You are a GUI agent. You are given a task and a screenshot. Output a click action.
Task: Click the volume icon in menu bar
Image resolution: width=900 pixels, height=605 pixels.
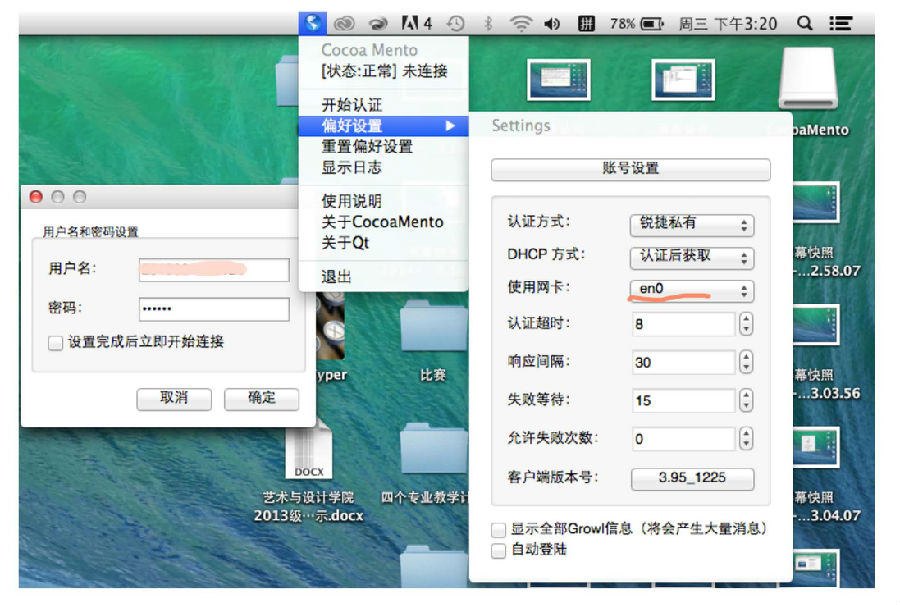(552, 23)
